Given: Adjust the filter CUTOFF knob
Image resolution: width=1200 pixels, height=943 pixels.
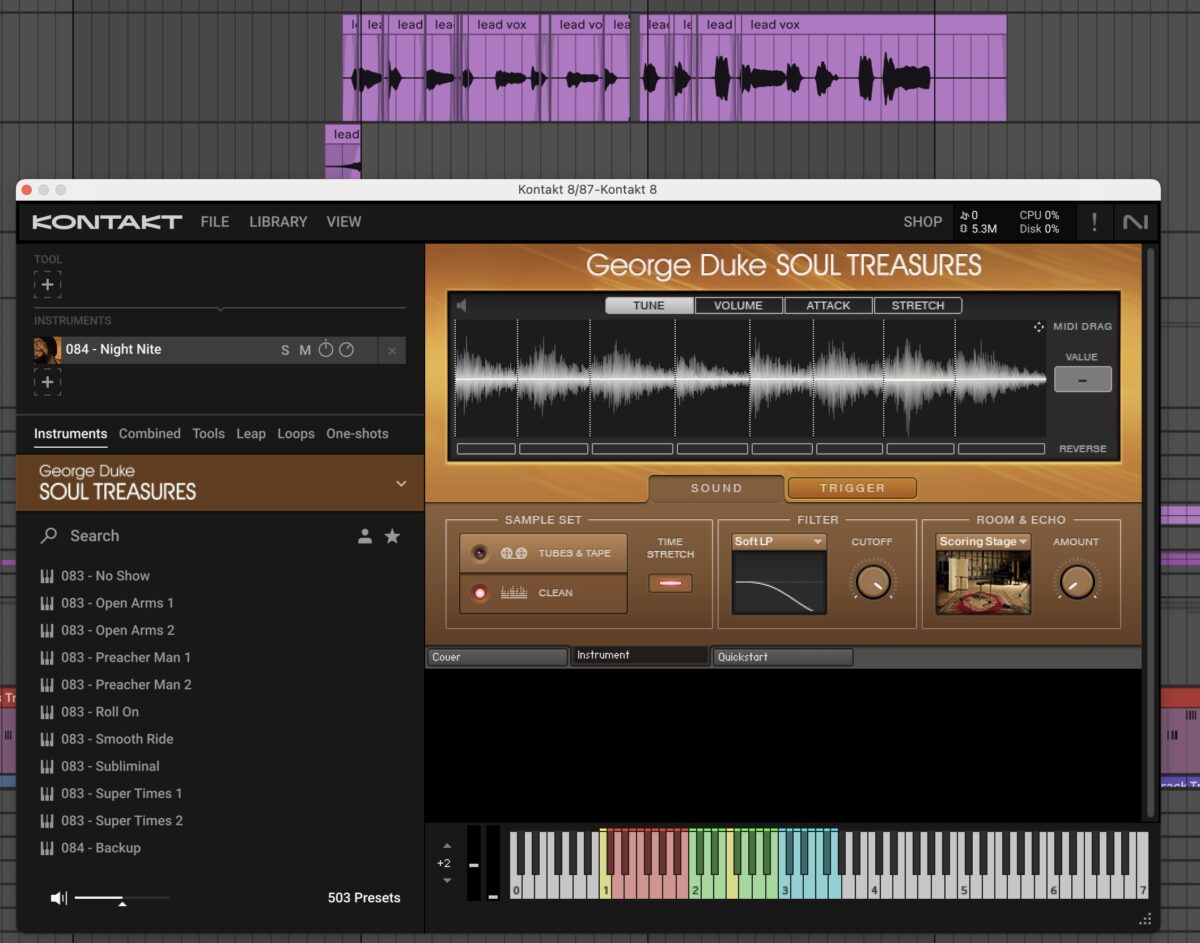Looking at the screenshot, I should point(872,580).
